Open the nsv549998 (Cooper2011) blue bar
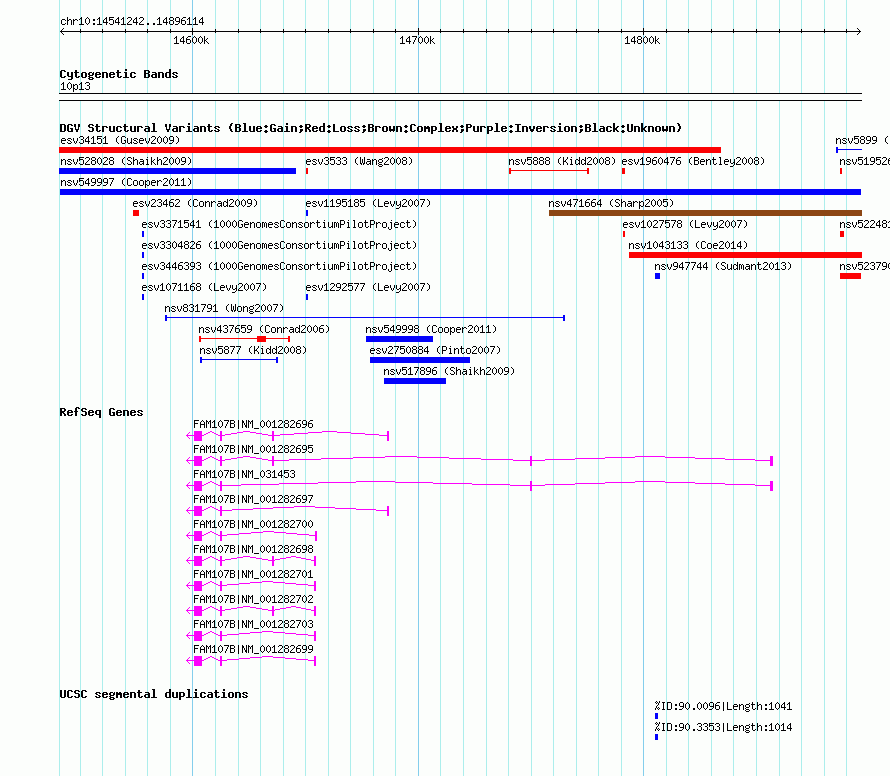Screen dimensions: 890x776 coord(400,339)
